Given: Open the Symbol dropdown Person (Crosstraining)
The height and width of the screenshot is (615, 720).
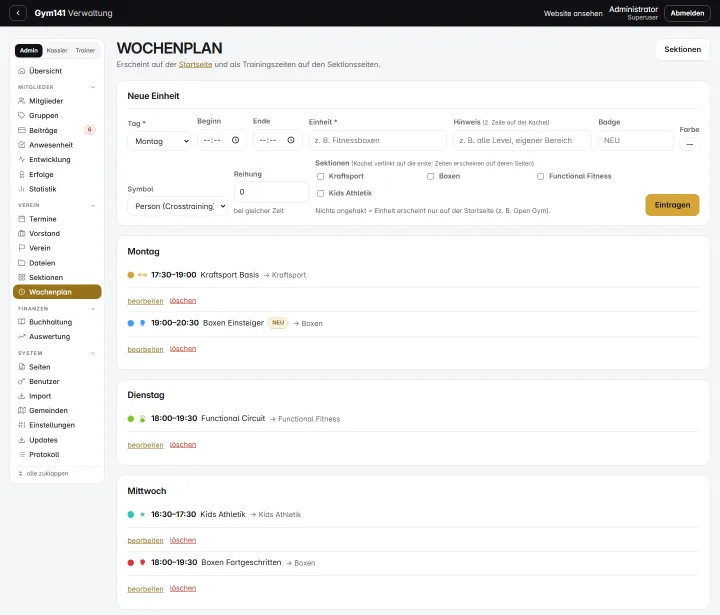Looking at the screenshot, I should click(177, 206).
